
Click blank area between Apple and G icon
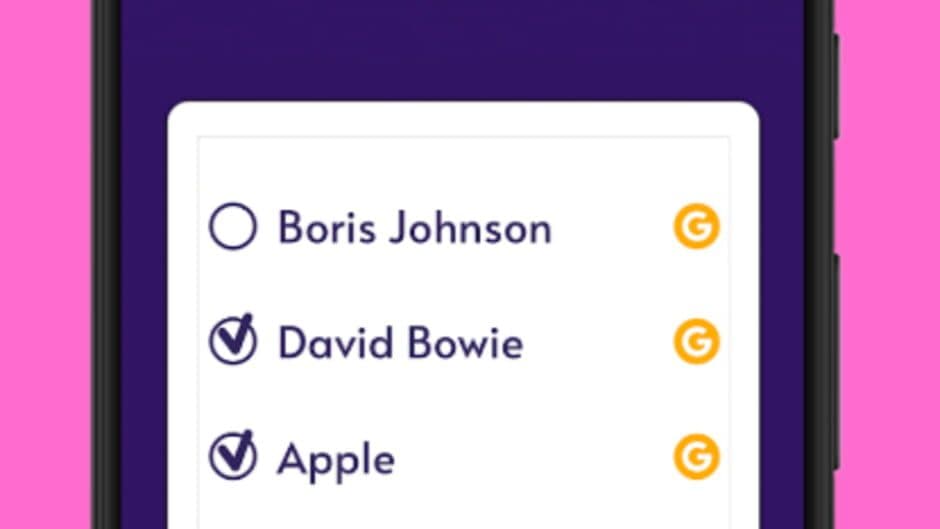(534, 457)
